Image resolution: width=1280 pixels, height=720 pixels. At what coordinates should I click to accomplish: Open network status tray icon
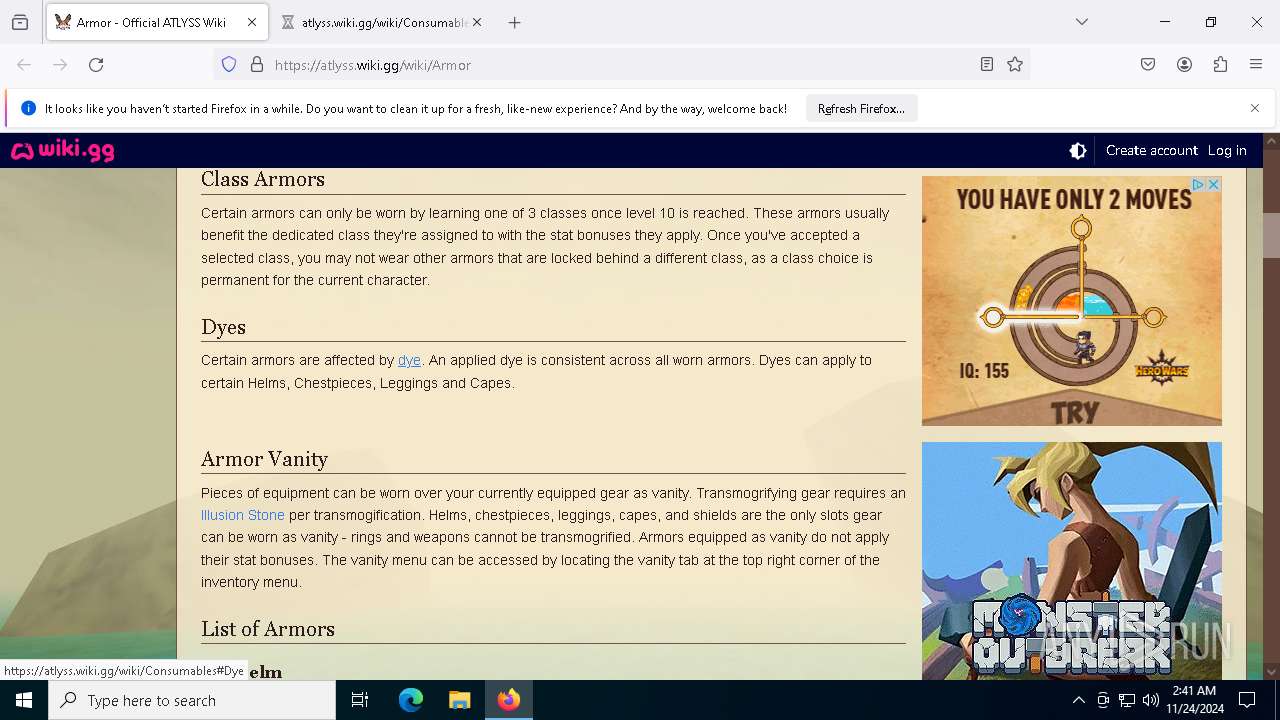tap(1127, 700)
